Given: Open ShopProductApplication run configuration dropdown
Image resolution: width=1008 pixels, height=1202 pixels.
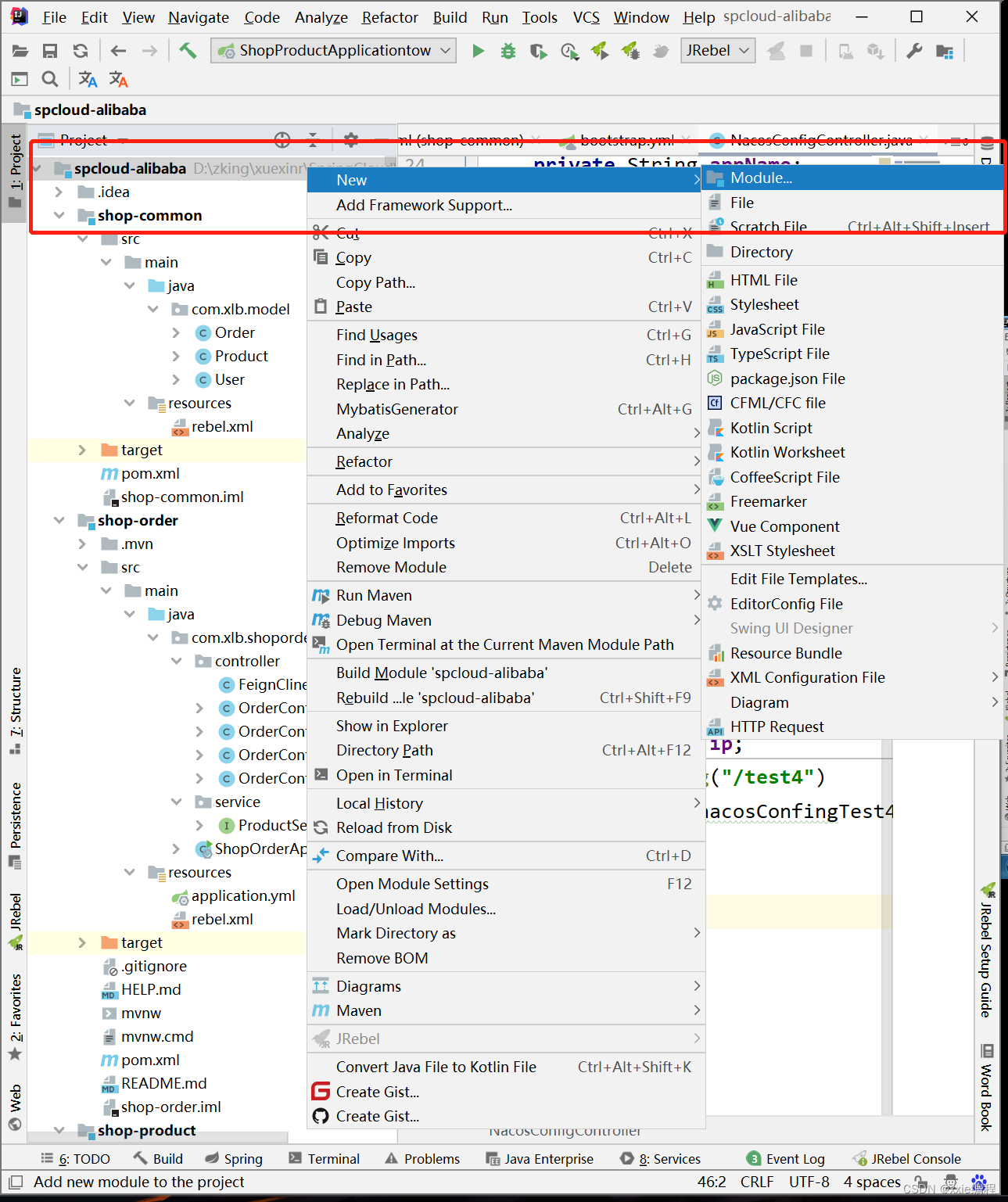Looking at the screenshot, I should pos(334,51).
